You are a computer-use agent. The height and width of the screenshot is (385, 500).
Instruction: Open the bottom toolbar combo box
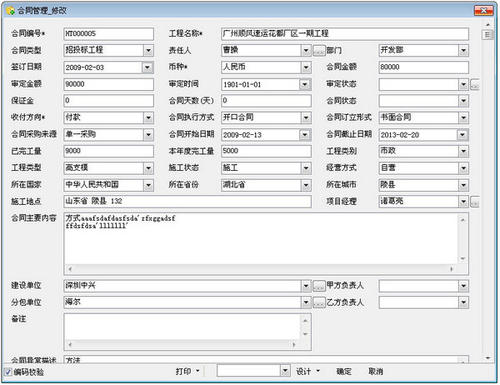click(x=285, y=371)
